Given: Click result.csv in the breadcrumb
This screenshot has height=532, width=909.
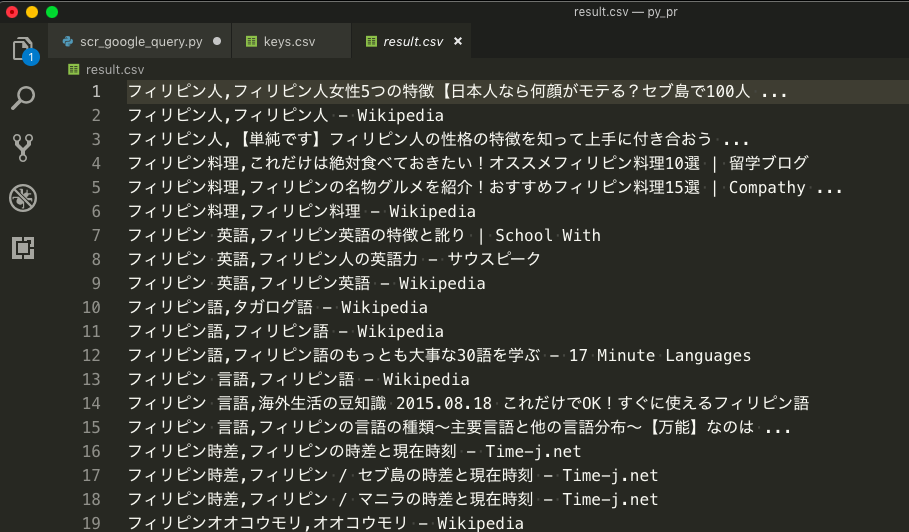Looking at the screenshot, I should coord(115,70).
